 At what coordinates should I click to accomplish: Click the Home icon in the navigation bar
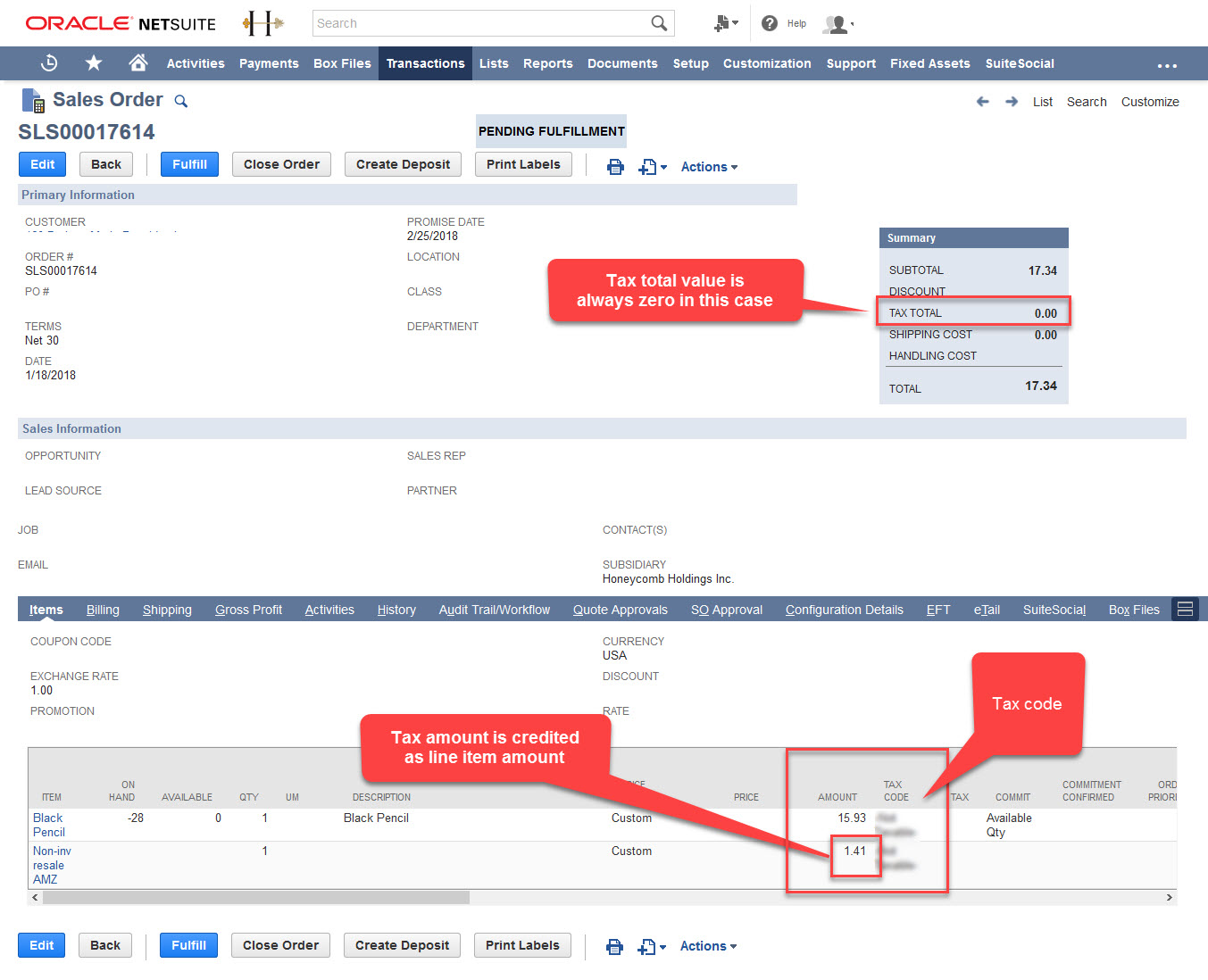[137, 63]
